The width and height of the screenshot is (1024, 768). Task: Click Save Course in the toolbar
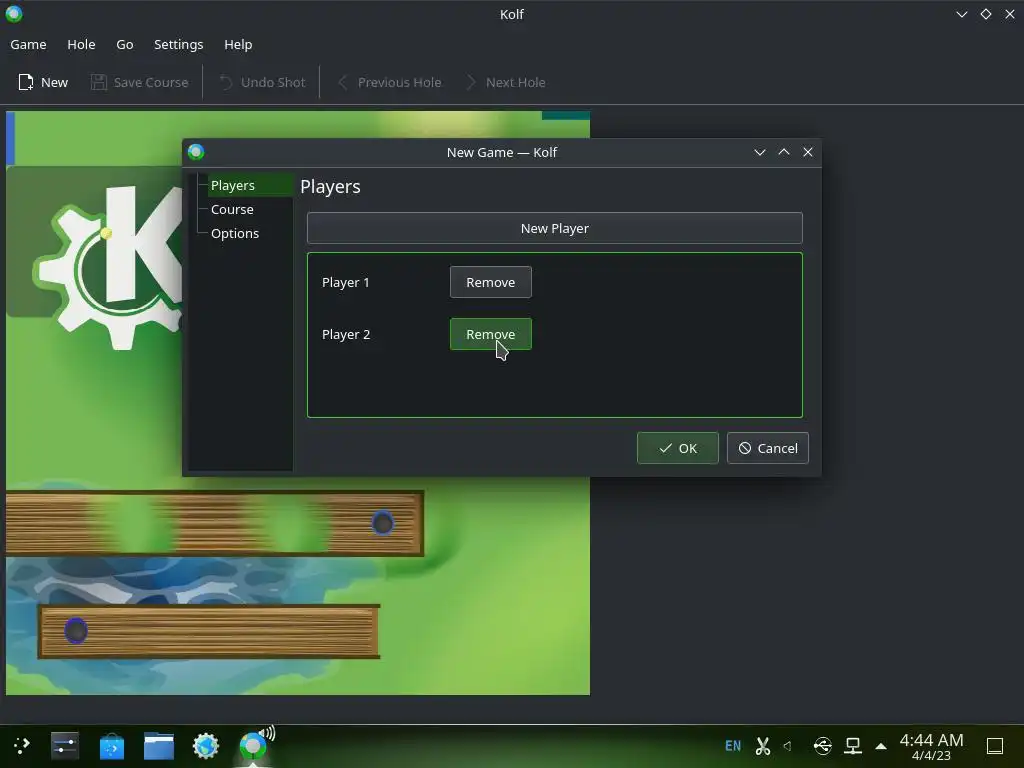tap(140, 82)
